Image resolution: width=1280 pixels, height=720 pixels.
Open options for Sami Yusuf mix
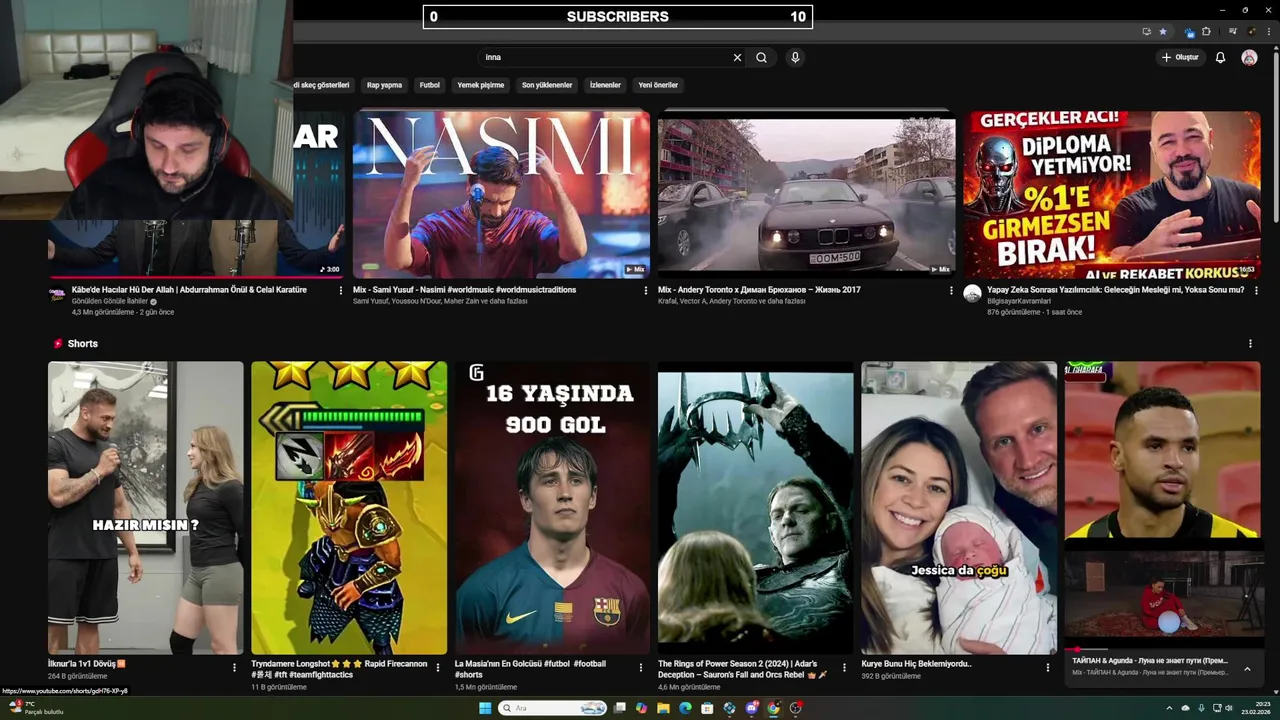click(646, 291)
